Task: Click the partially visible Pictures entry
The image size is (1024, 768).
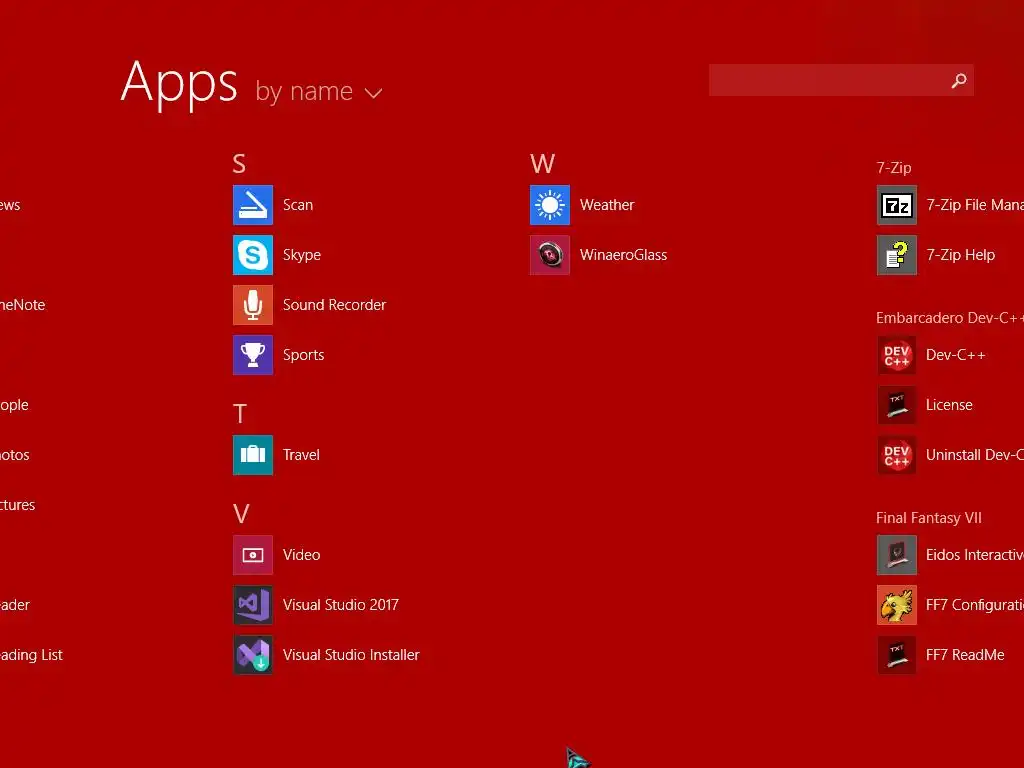Action: (x=18, y=505)
